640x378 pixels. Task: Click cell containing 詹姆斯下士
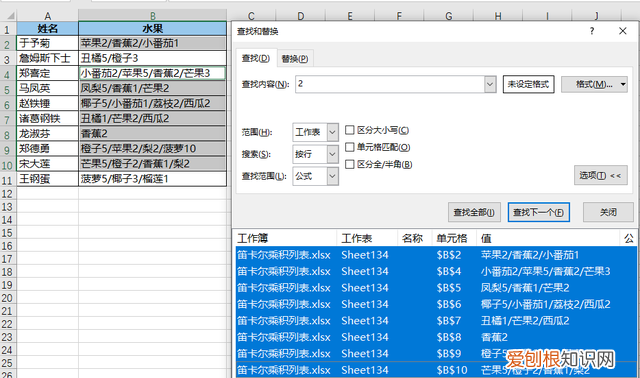[x=47, y=58]
